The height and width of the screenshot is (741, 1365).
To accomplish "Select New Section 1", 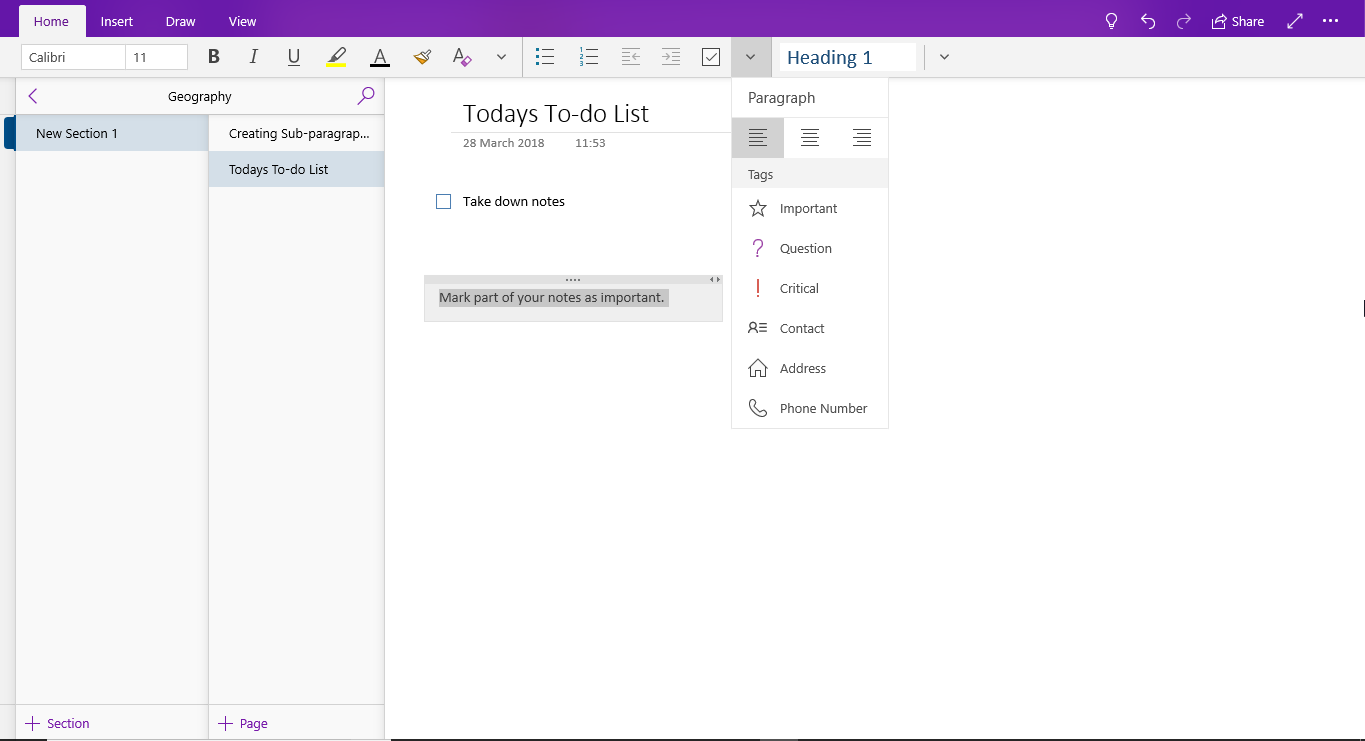I will coord(112,133).
